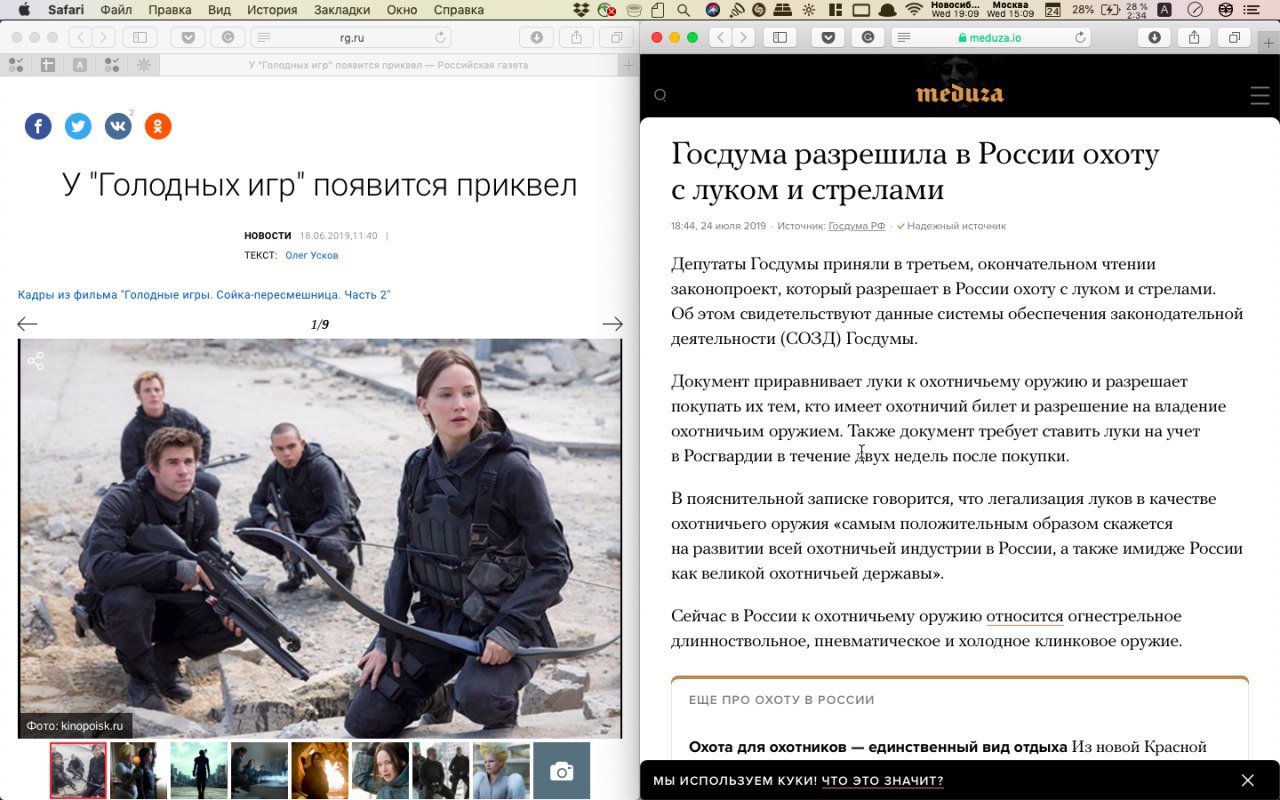Click the rg.ru address field
The width and height of the screenshot is (1280, 800).
[x=351, y=37]
